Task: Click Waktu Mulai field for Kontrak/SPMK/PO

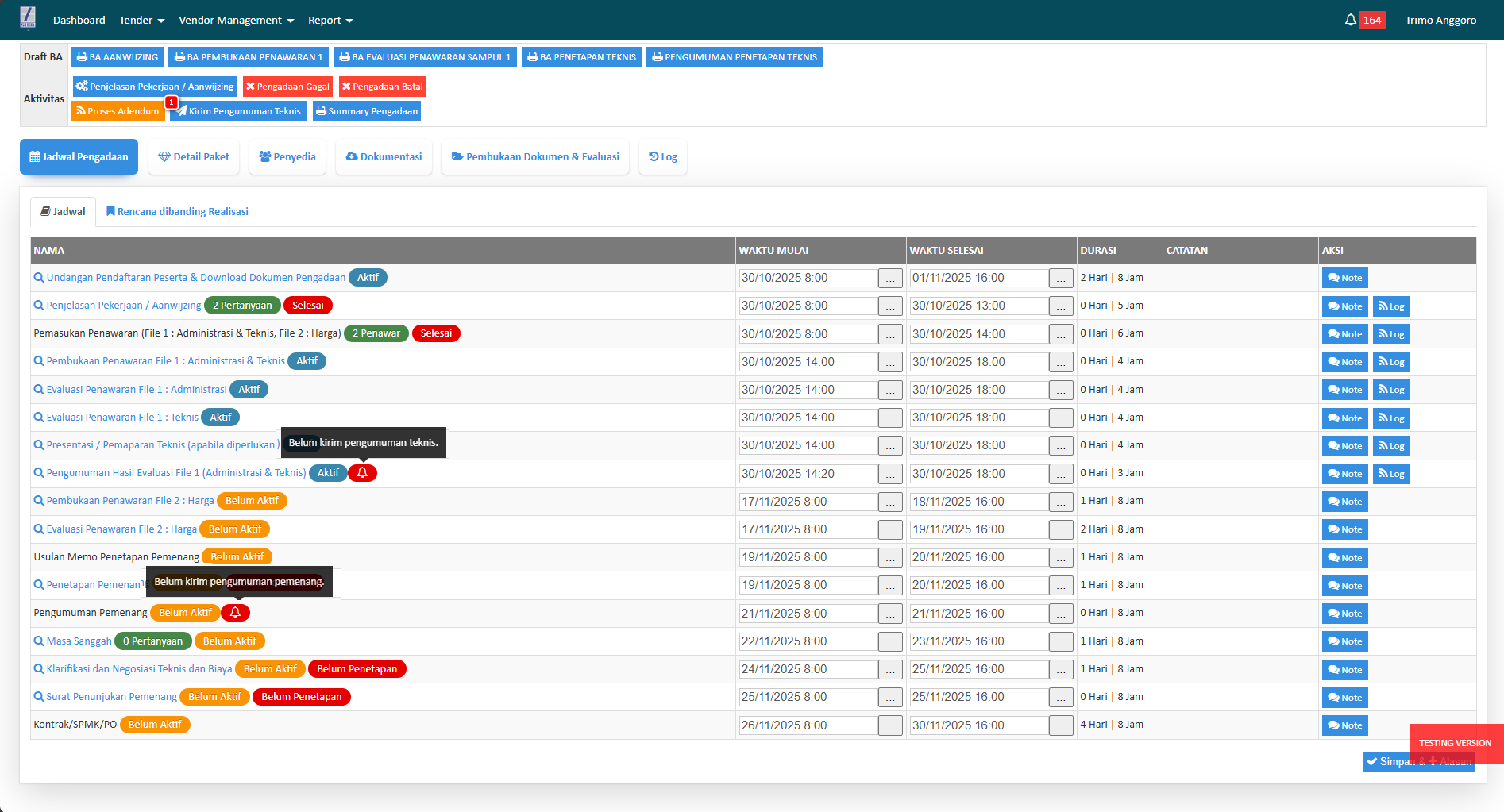Action: (x=808, y=725)
